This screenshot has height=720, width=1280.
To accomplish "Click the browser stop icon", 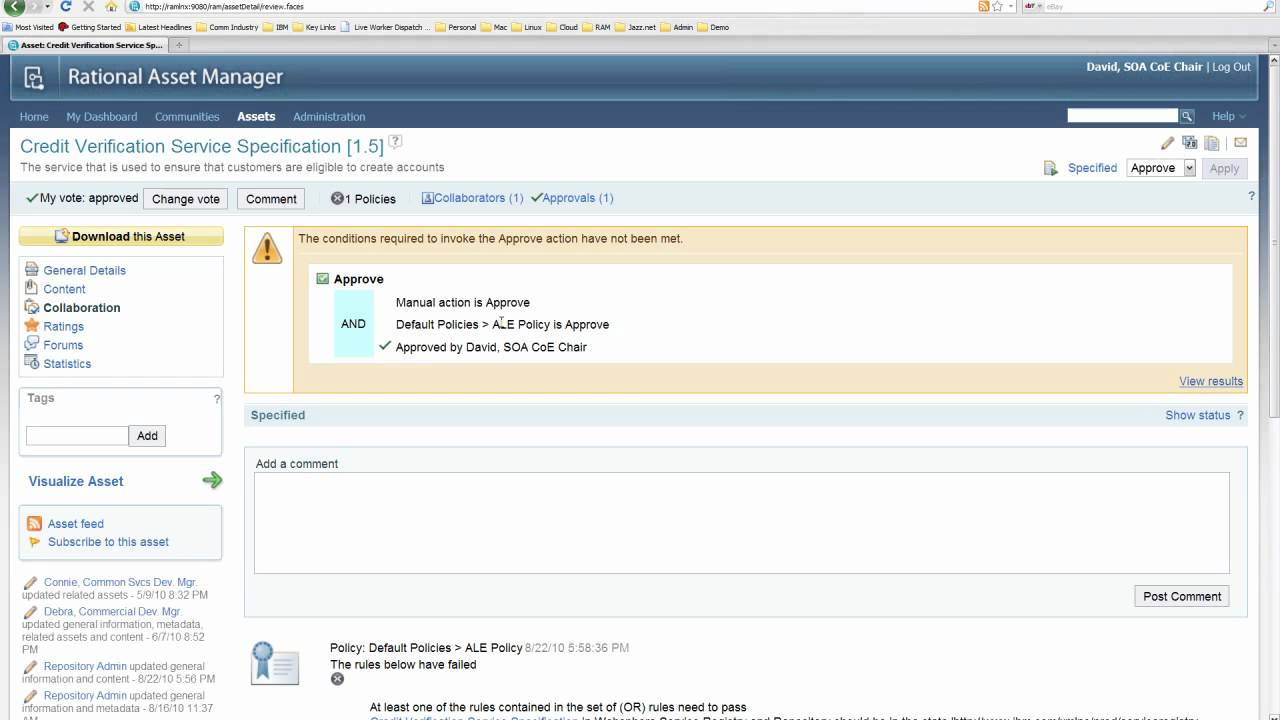I will [x=88, y=6].
